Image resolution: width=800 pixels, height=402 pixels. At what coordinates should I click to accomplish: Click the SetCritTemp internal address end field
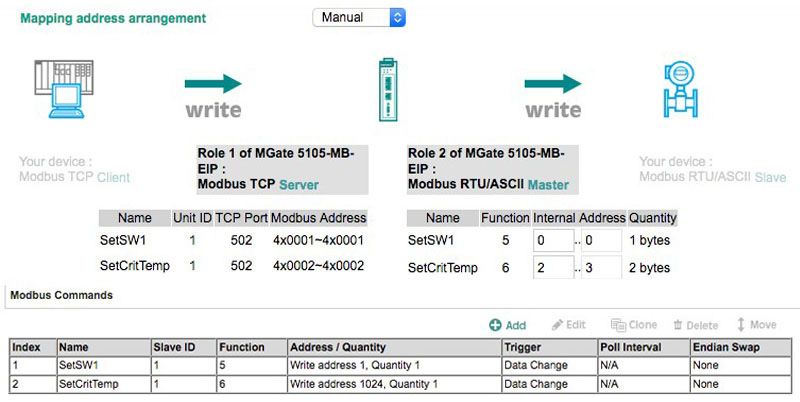point(601,267)
